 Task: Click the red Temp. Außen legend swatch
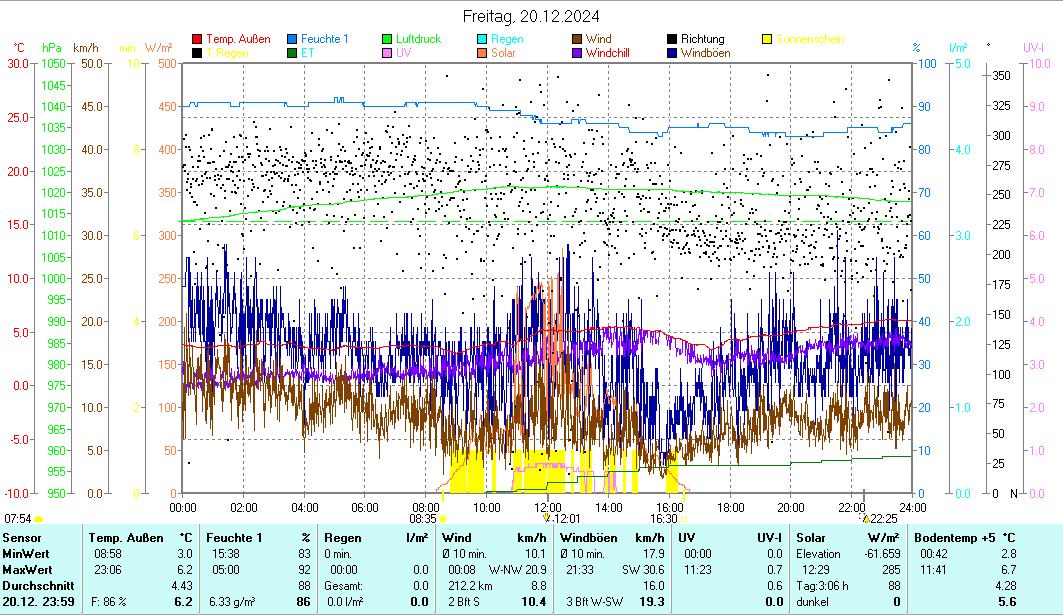[x=197, y=39]
